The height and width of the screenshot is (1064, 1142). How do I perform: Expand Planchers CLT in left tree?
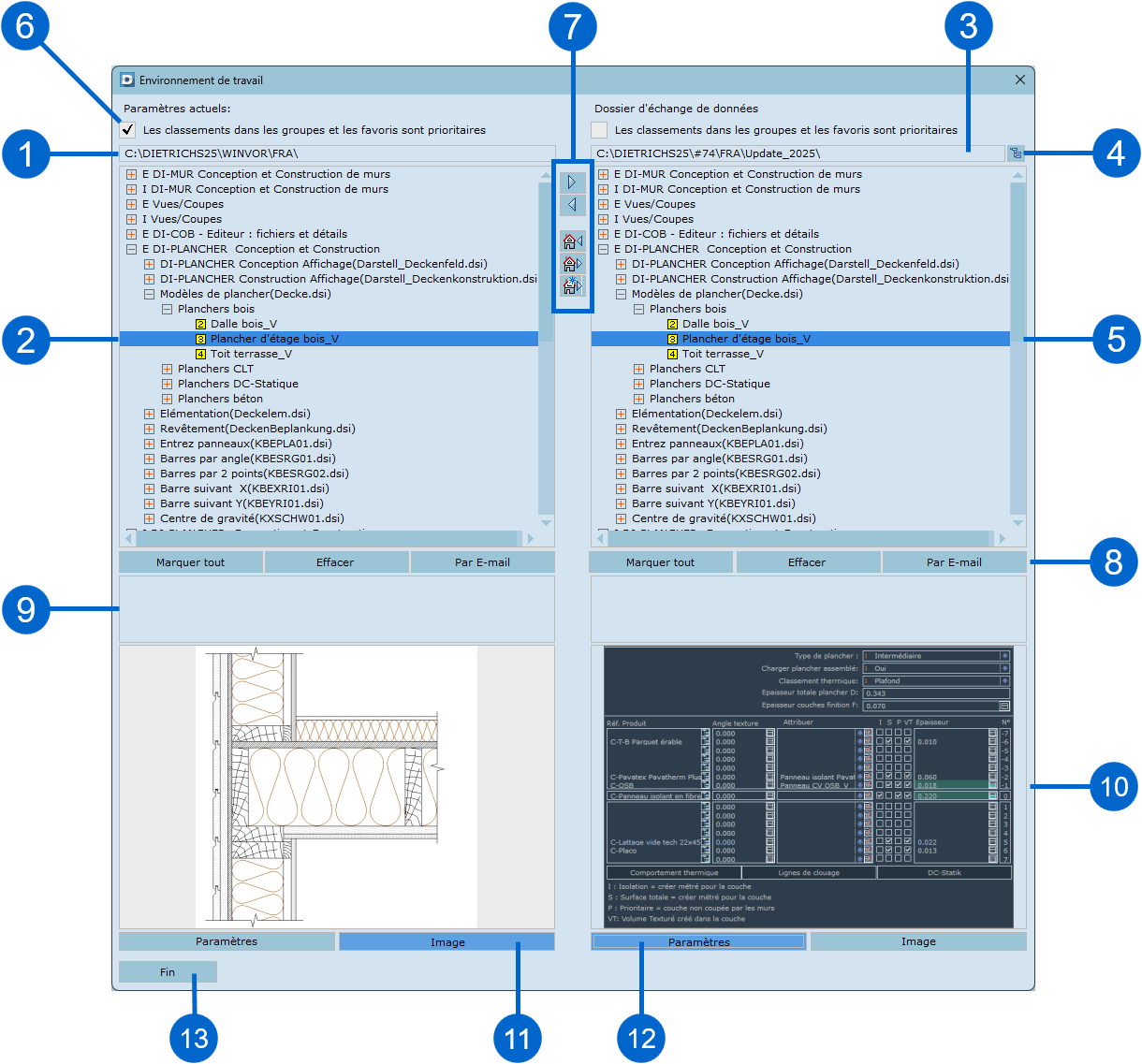coord(167,369)
